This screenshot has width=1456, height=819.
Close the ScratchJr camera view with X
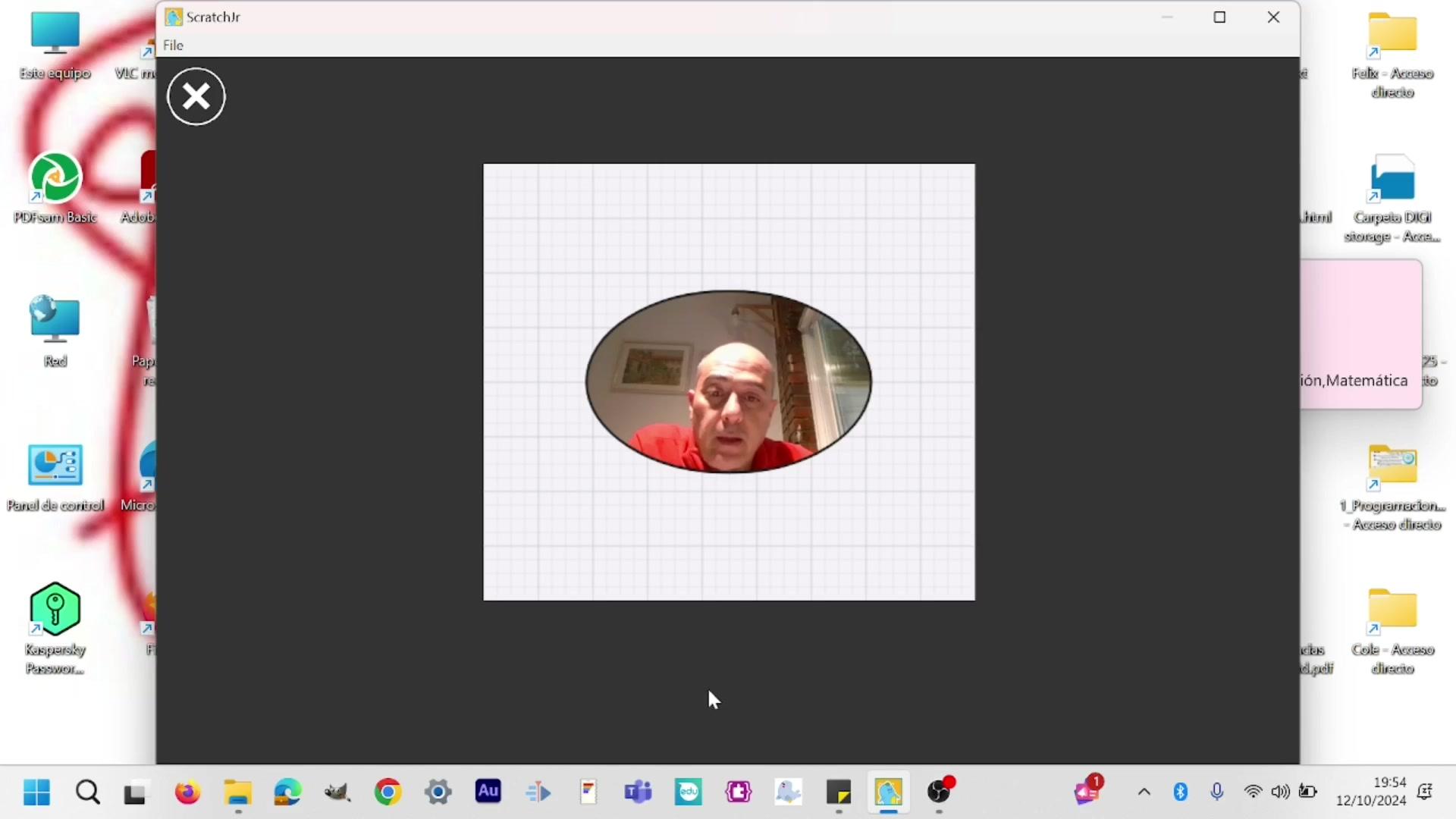pos(196,96)
